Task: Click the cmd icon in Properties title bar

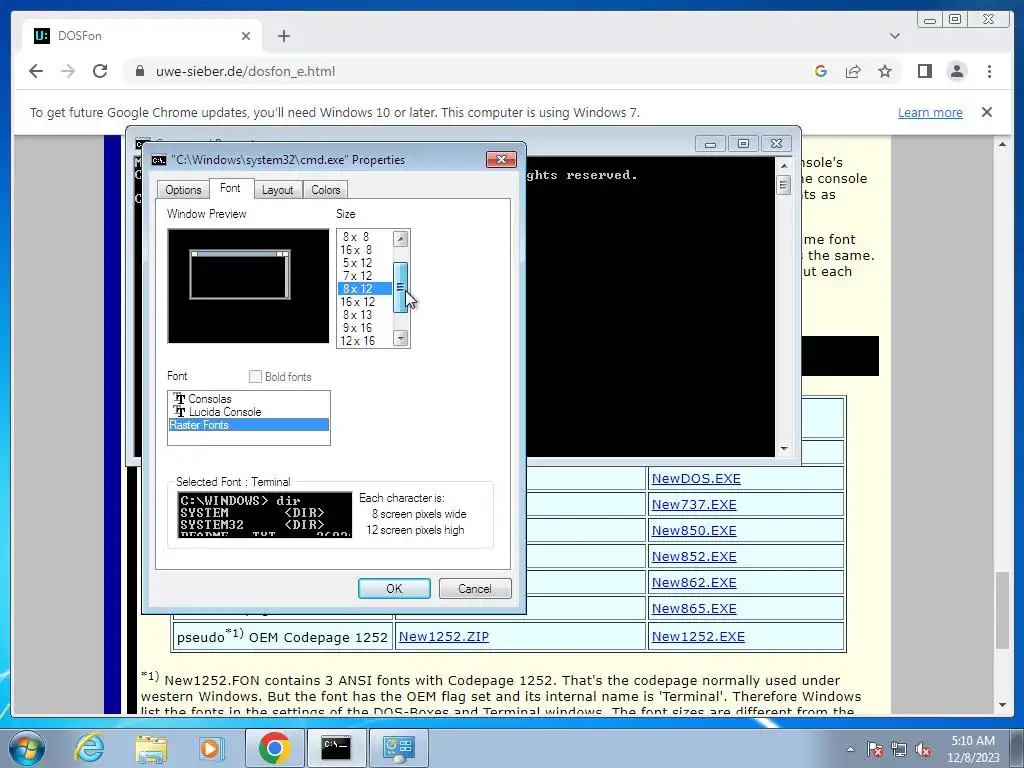Action: (159, 160)
